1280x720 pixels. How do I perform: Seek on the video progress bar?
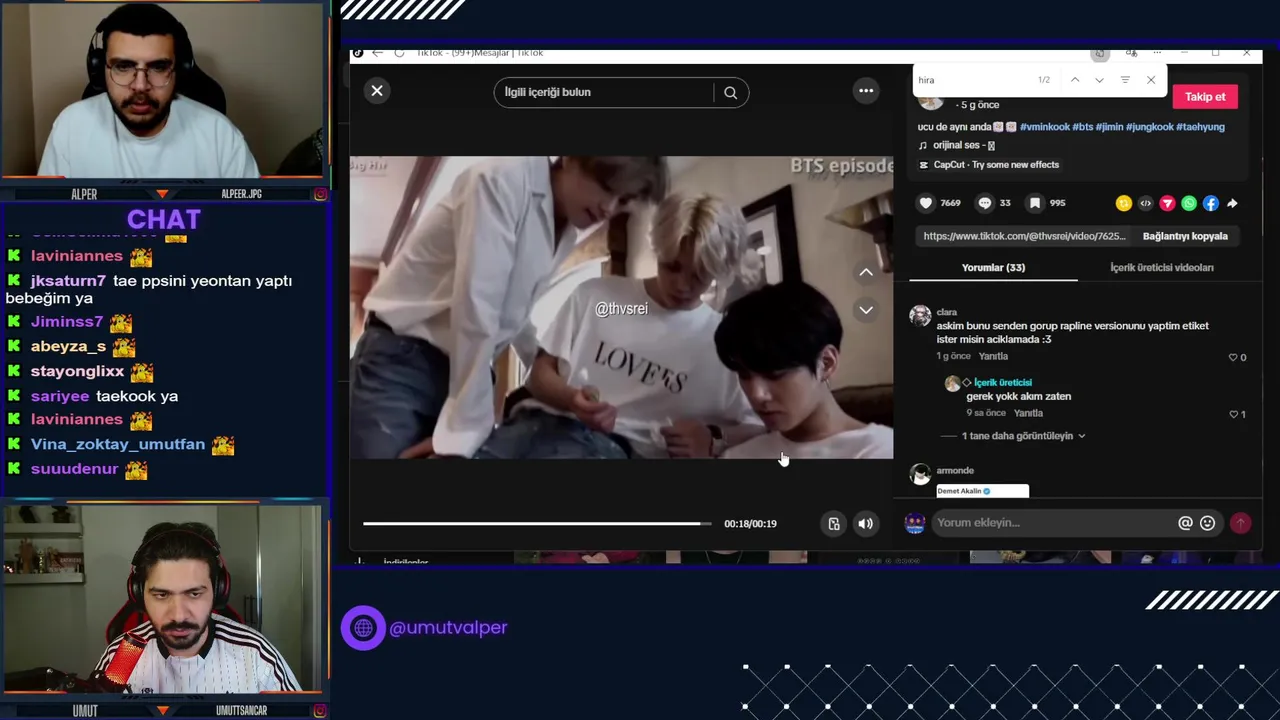(537, 523)
